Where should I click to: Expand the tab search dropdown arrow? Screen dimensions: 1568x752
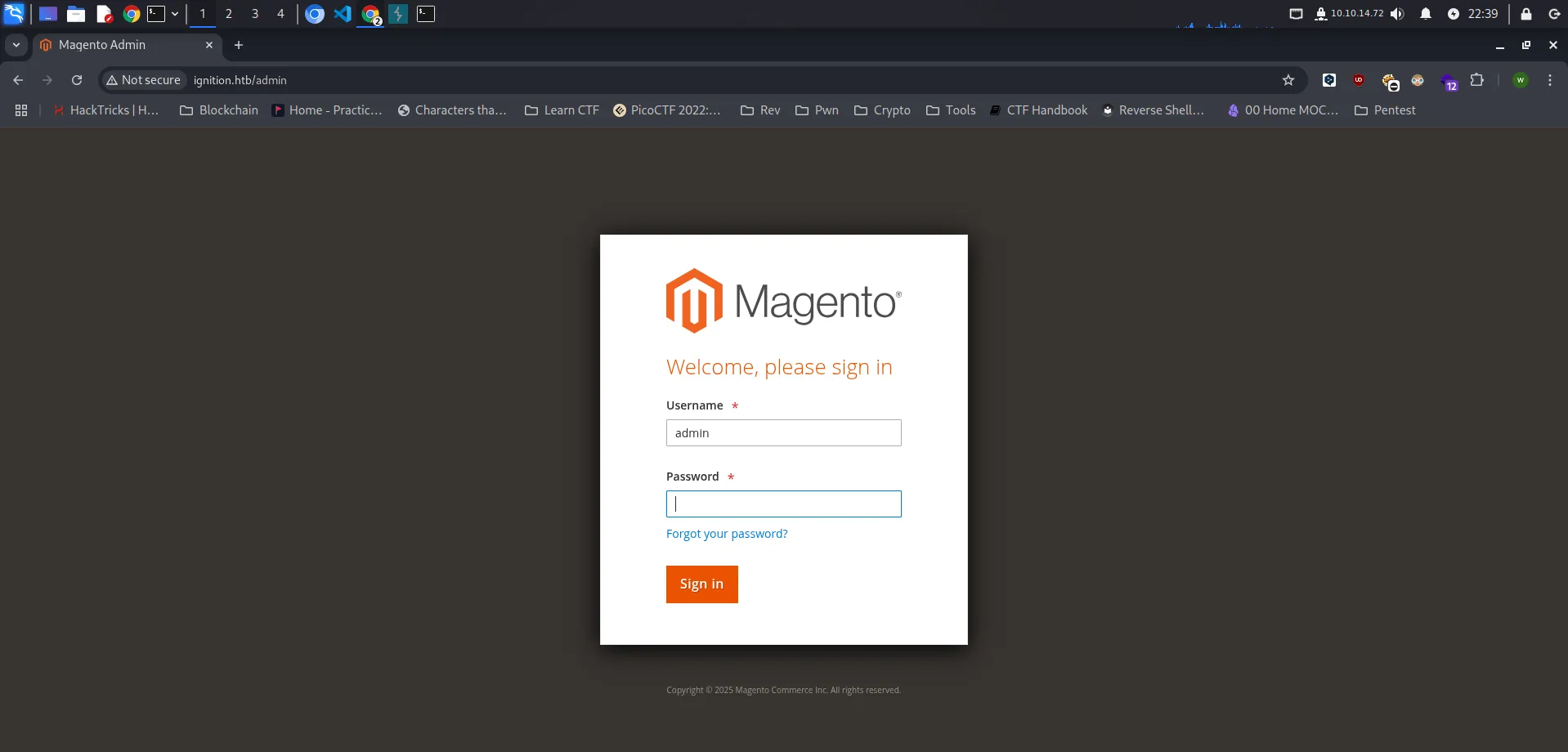16,45
